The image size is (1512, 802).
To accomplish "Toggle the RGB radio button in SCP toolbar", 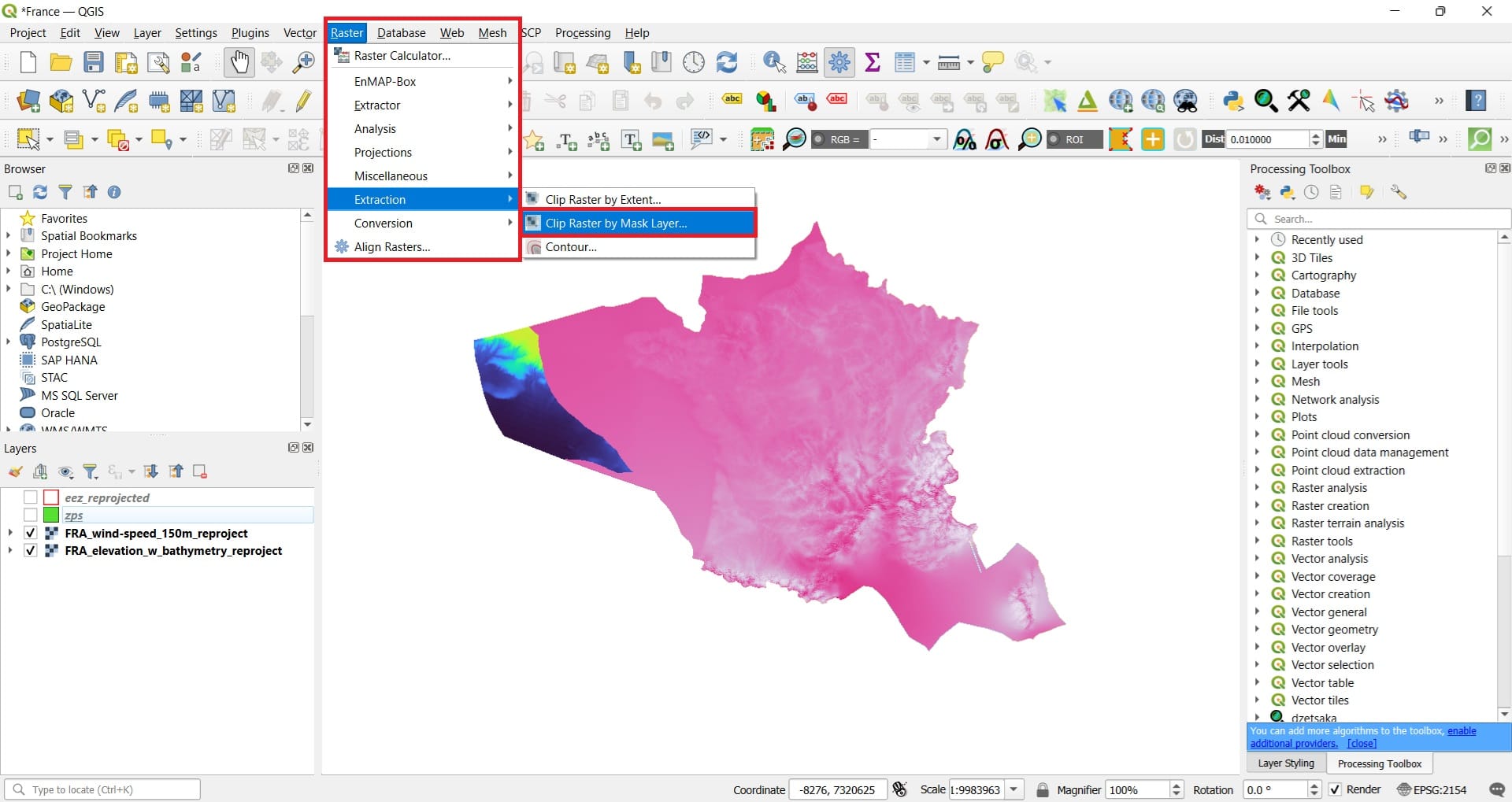I will [819, 139].
